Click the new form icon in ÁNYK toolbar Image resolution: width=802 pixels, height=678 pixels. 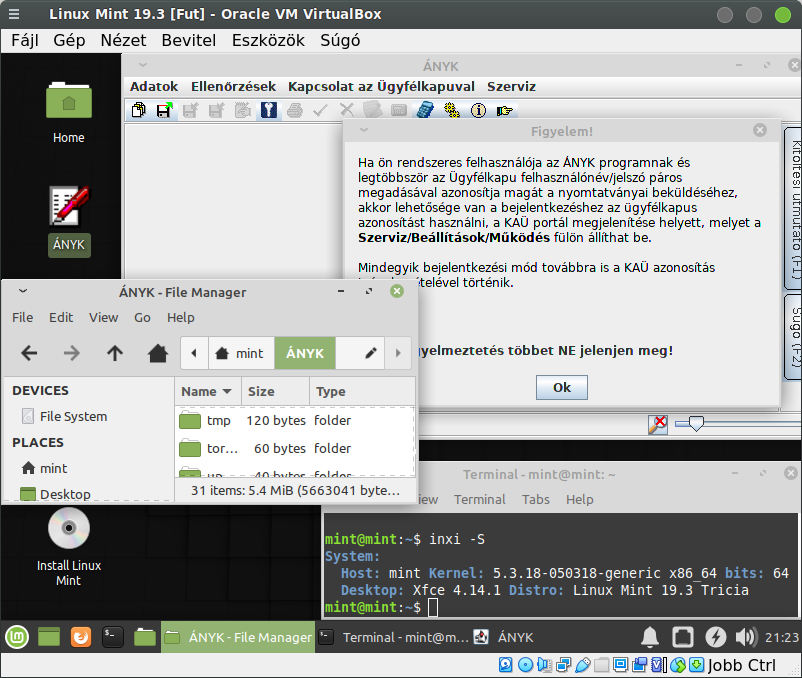[139, 110]
